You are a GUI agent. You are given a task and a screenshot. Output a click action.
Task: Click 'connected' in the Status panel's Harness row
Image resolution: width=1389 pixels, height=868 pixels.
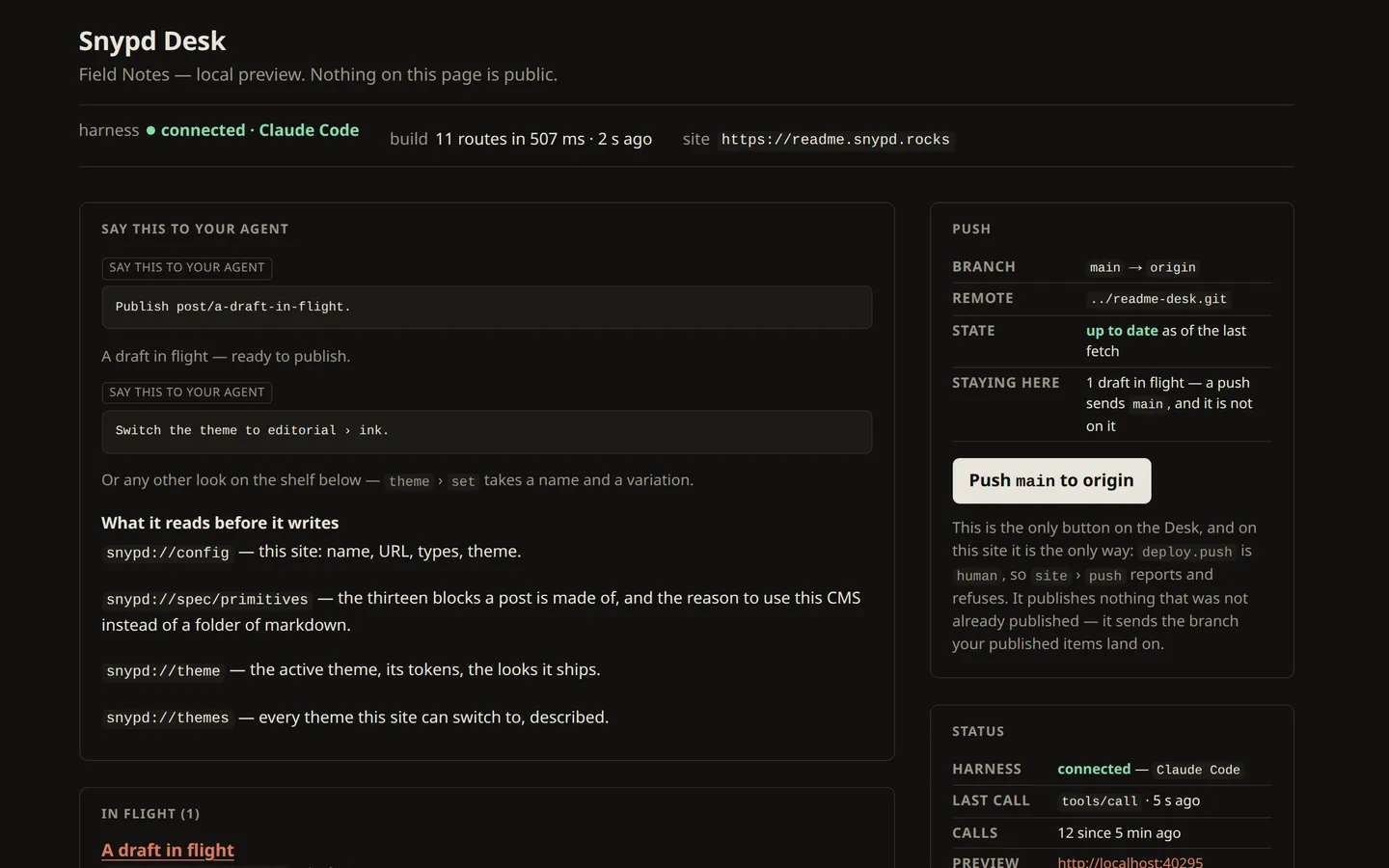tap(1094, 769)
